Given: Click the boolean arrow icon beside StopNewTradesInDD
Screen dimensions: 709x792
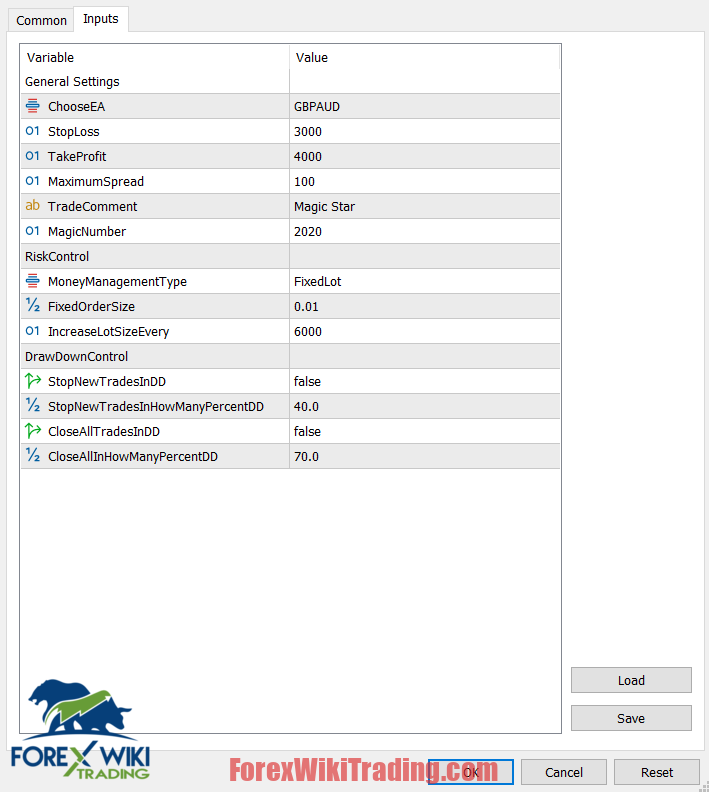Looking at the screenshot, I should [33, 381].
